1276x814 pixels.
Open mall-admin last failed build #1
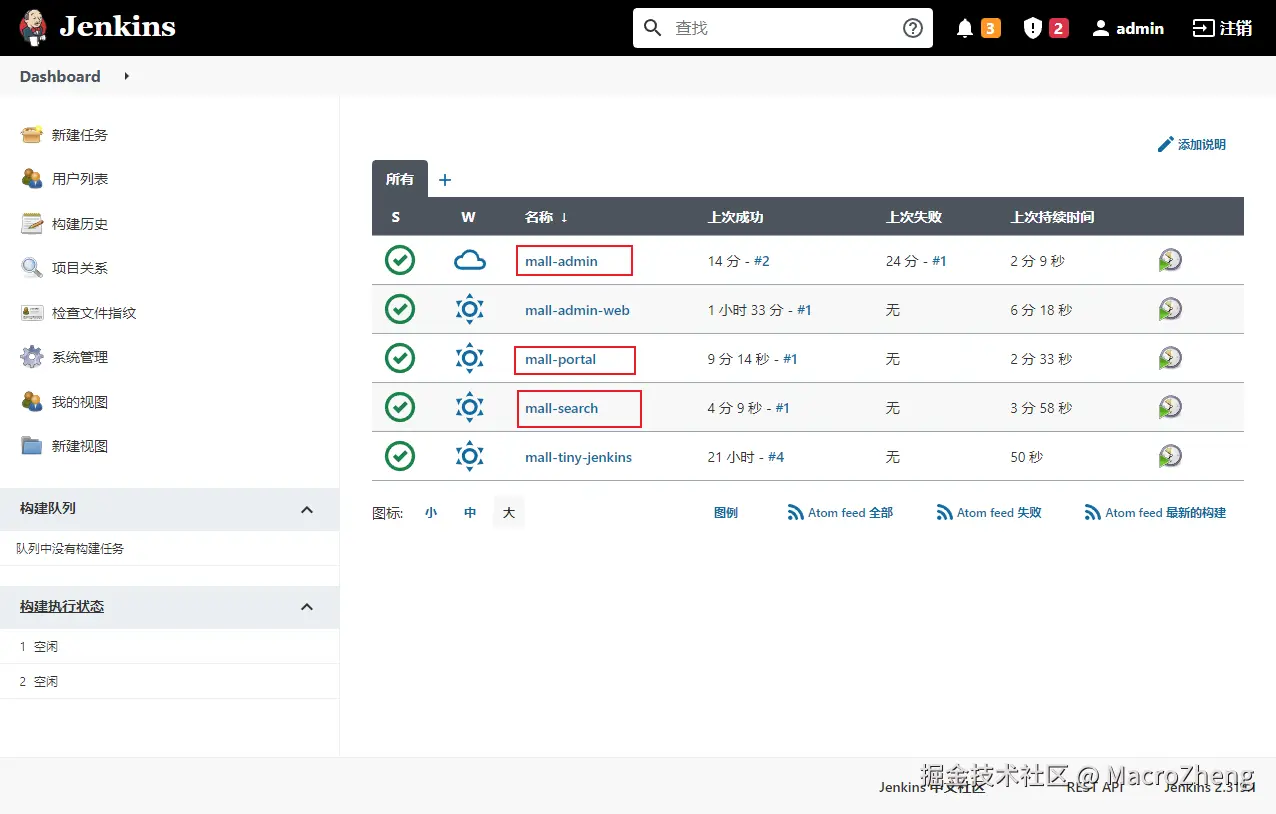pos(939,261)
